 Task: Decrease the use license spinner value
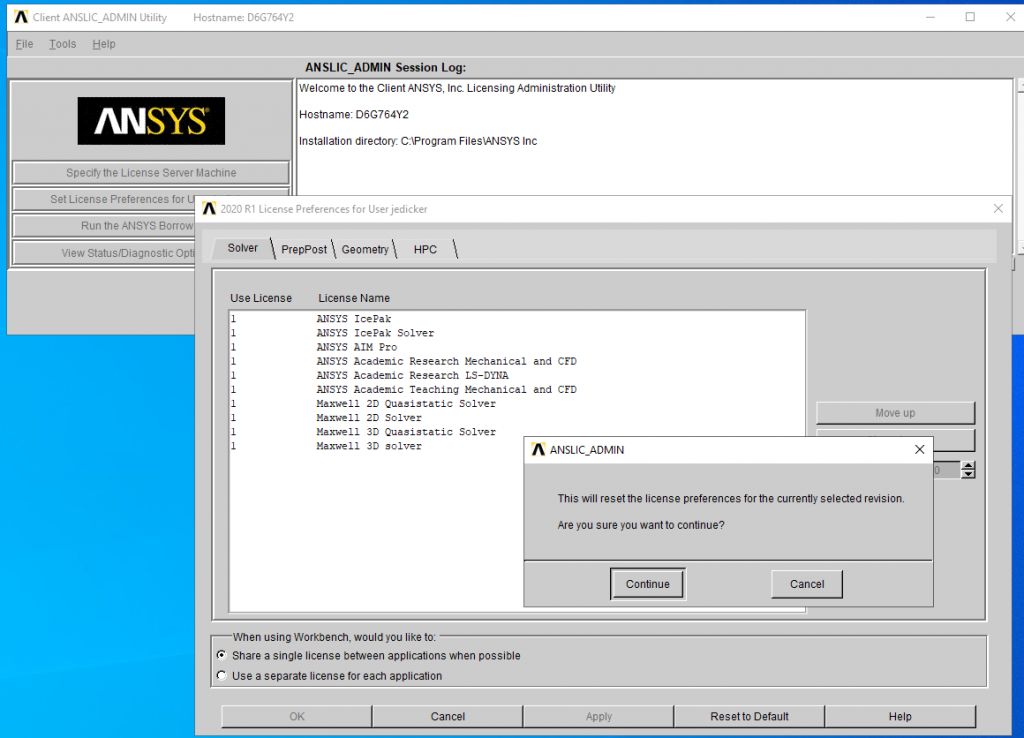pyautogui.click(x=968, y=474)
